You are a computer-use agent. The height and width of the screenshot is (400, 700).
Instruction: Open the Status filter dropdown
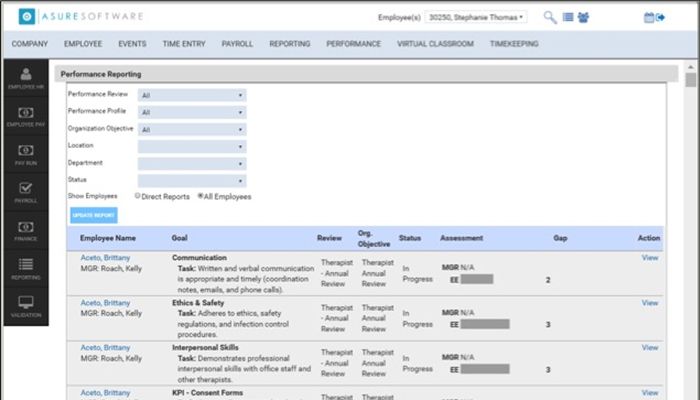[x=192, y=181]
